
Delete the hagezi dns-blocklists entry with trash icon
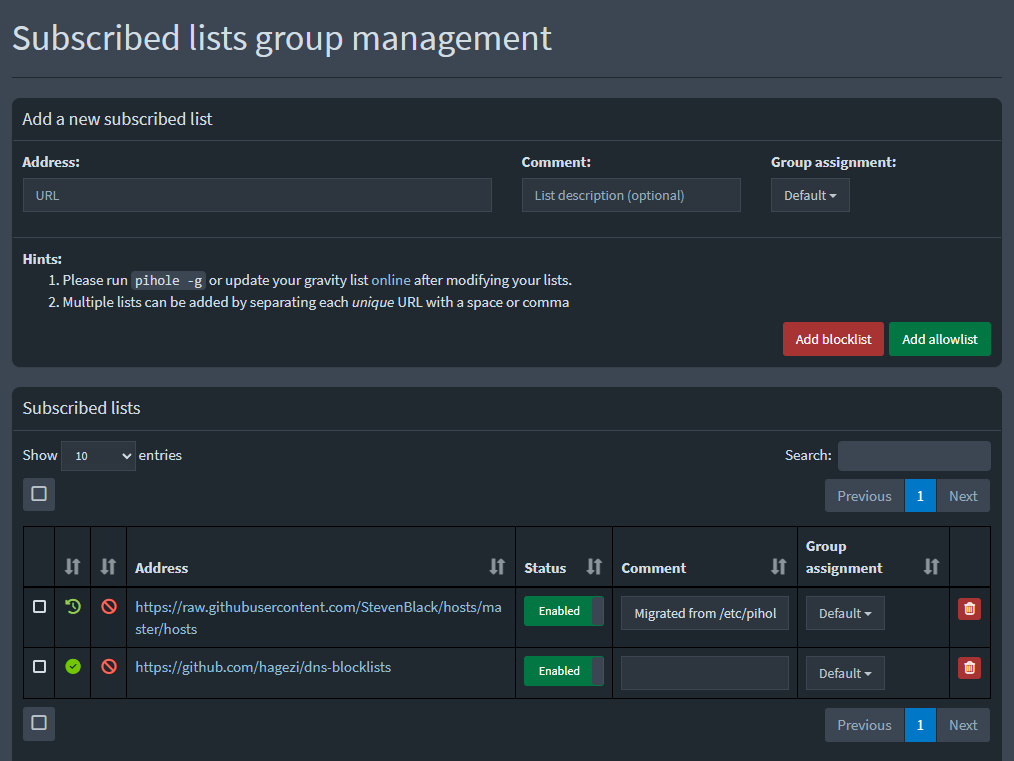click(969, 668)
